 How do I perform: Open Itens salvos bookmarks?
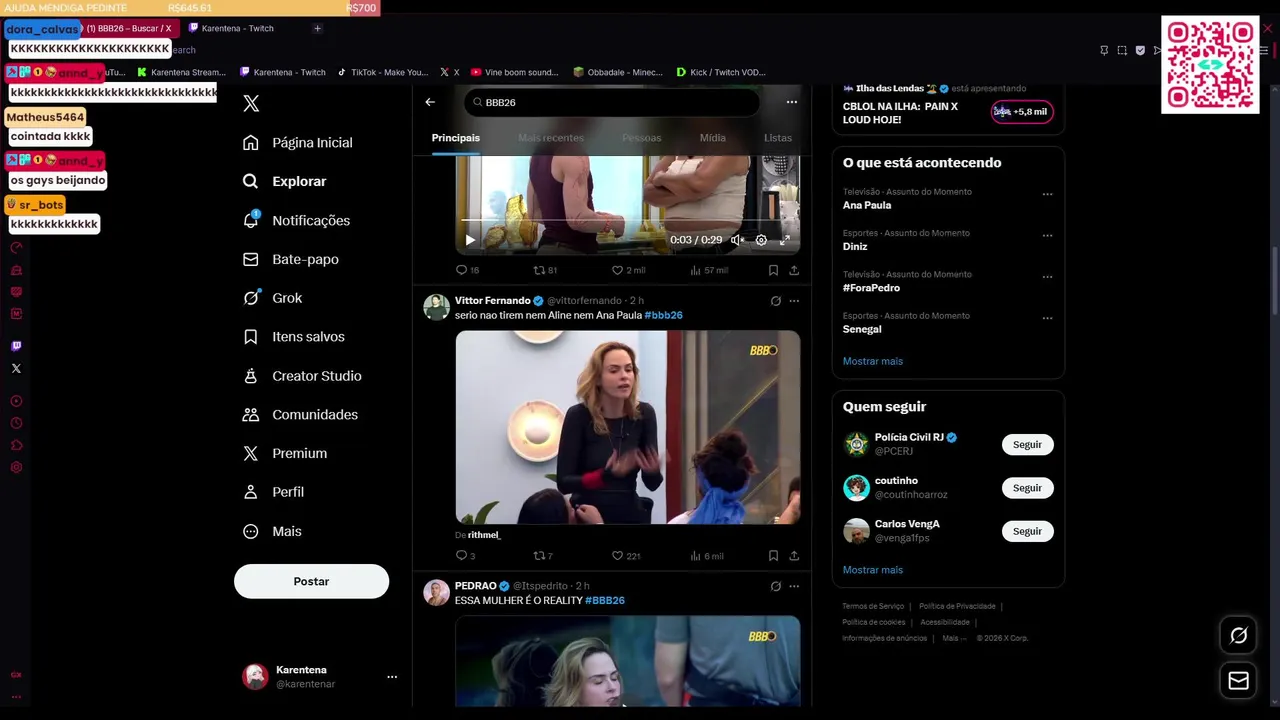pyautogui.click(x=294, y=337)
